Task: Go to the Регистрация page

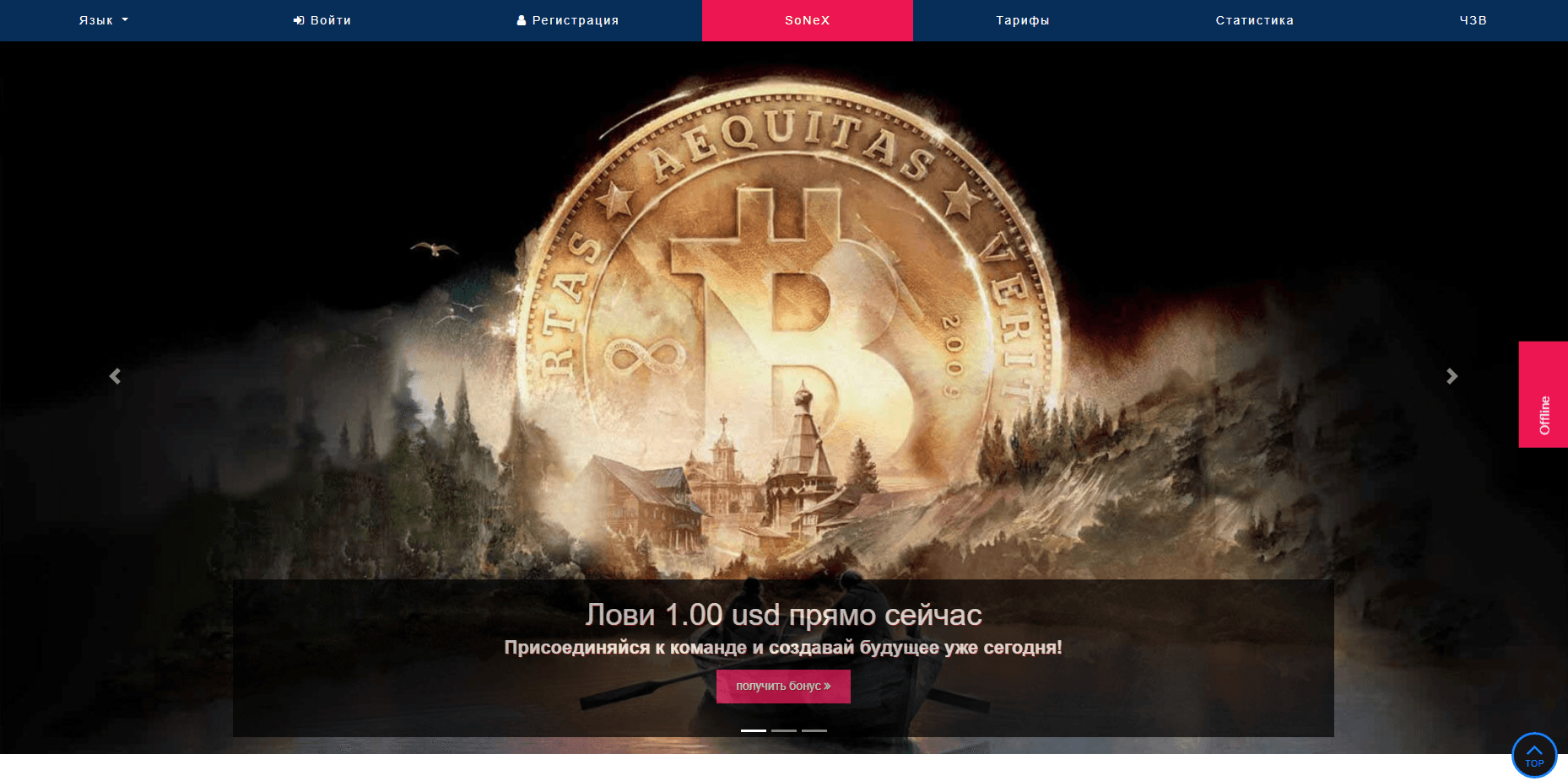Action: click(568, 20)
